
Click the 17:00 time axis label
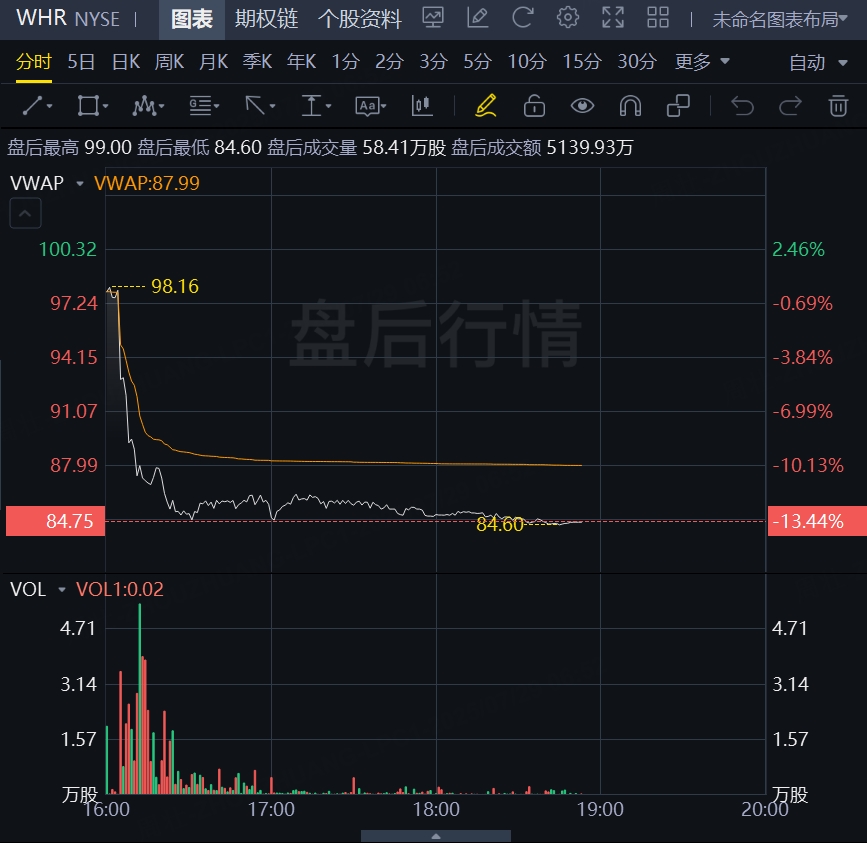point(271,809)
